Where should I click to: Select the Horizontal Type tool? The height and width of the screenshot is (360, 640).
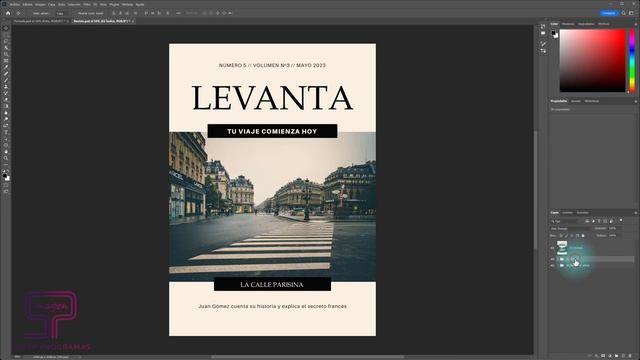point(6,132)
